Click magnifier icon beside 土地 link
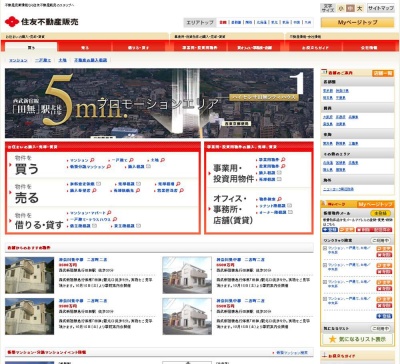This screenshot has width=400, height=364. pos(162,160)
